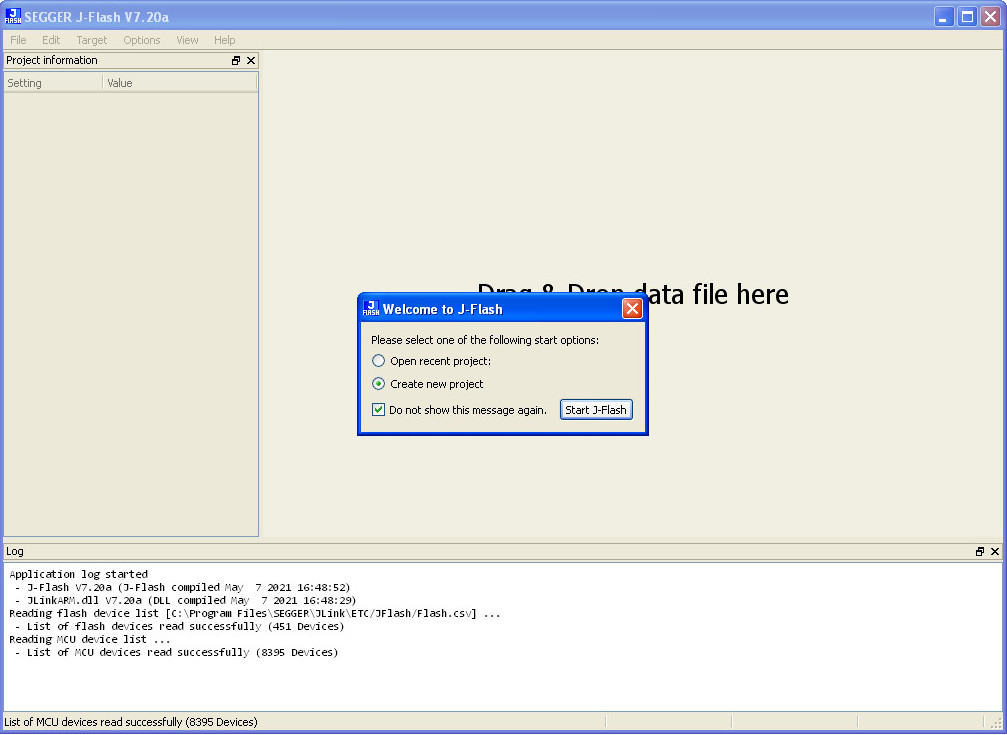Open the Edit menu
1007x735 pixels.
click(51, 40)
